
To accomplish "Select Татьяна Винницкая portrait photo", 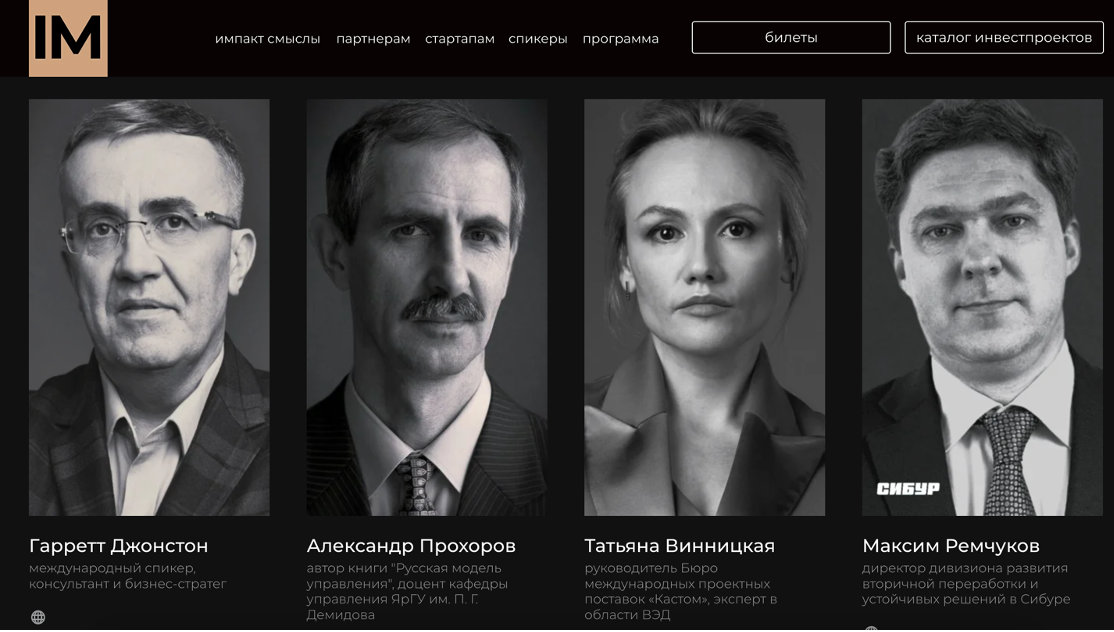I will click(705, 307).
